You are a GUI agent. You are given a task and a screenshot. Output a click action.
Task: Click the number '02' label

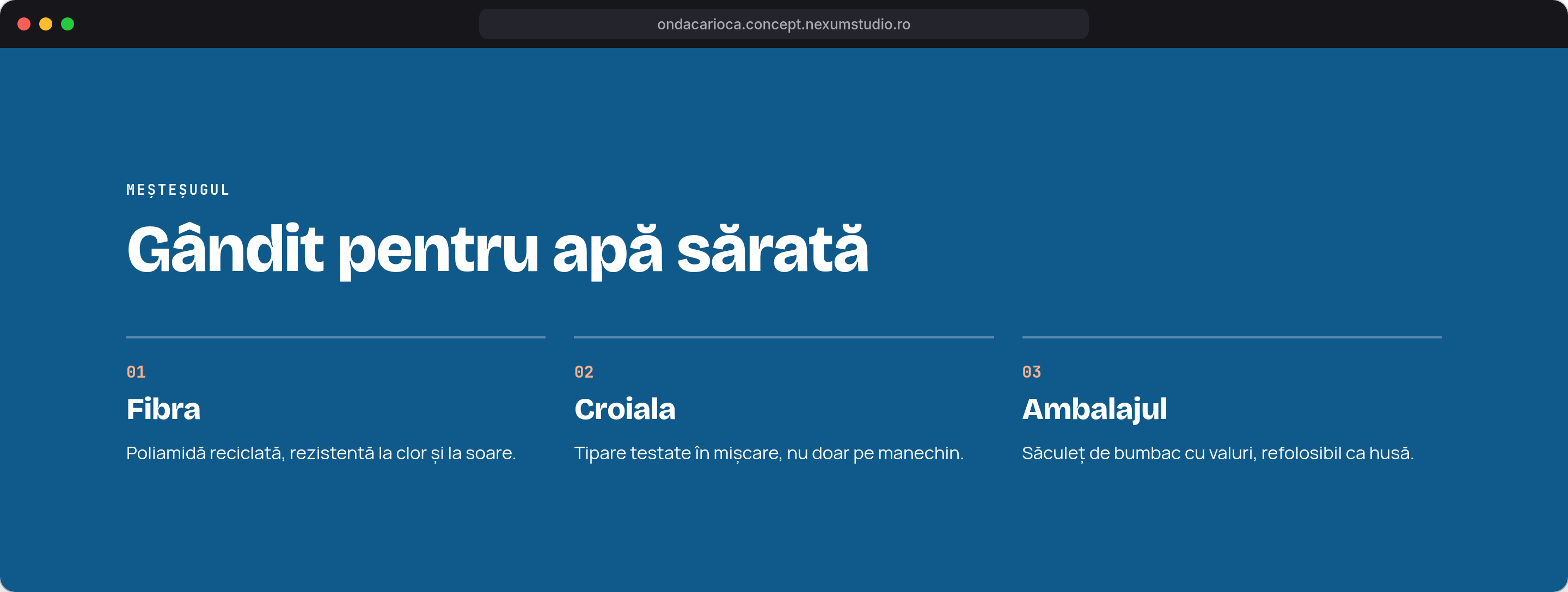click(x=584, y=372)
